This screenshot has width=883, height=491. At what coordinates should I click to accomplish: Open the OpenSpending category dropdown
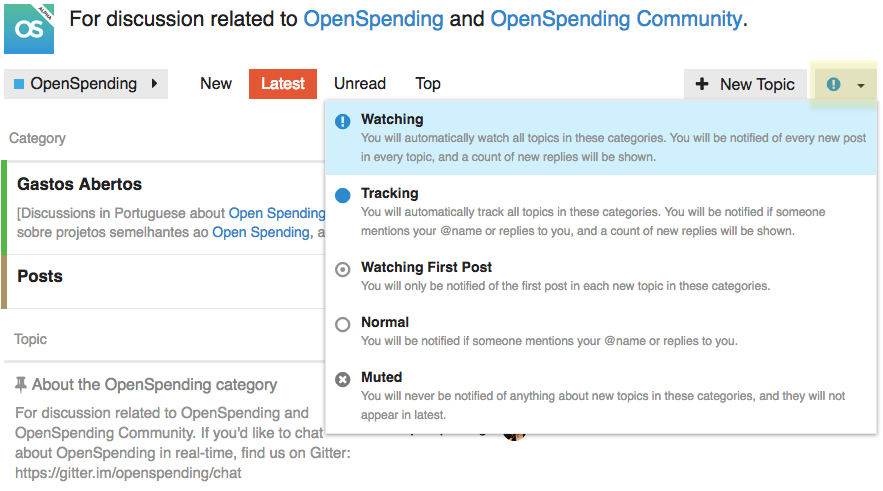tap(86, 84)
